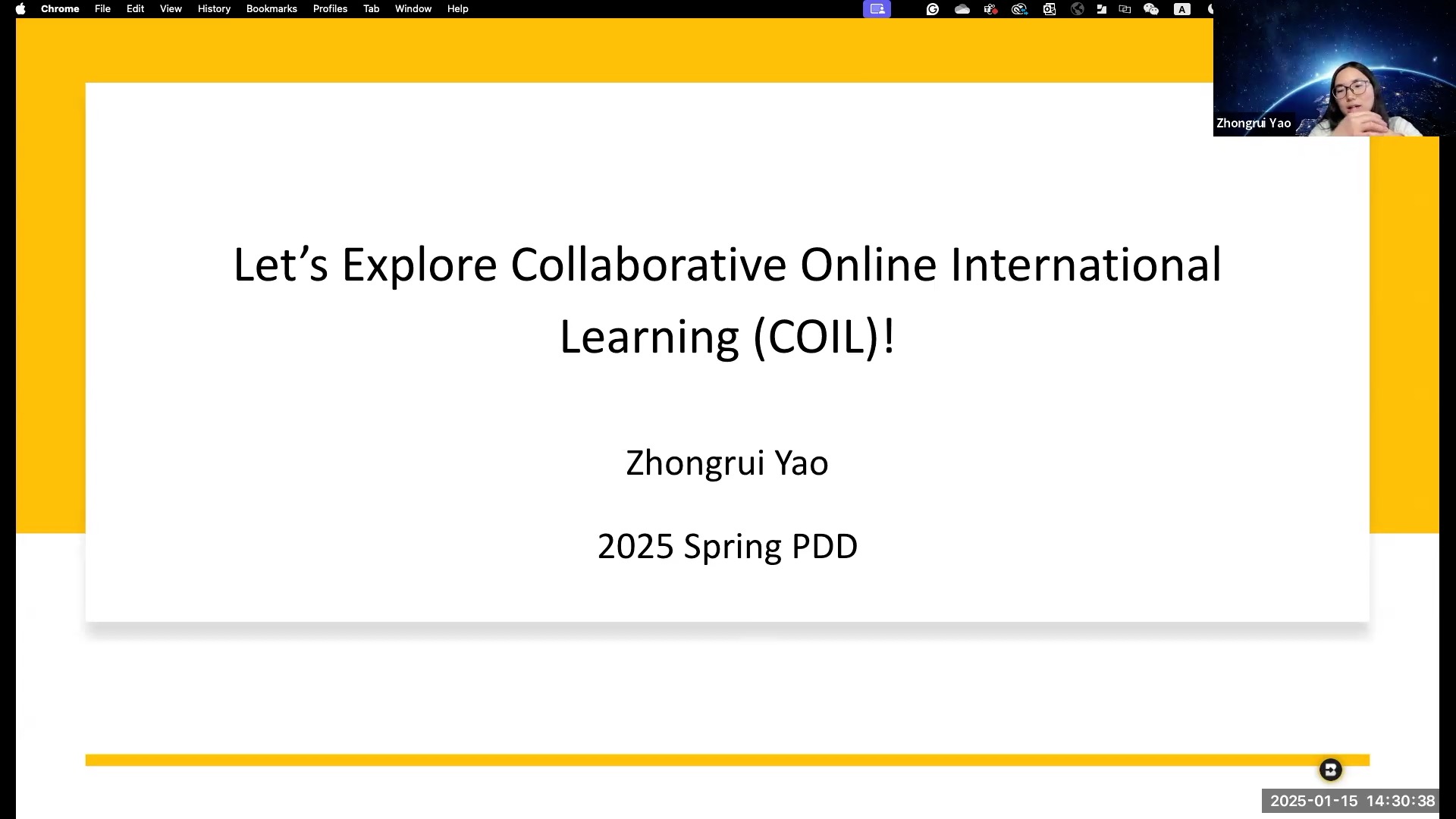The image size is (1456, 819).
Task: Open the Profiles menu
Action: pos(330,9)
